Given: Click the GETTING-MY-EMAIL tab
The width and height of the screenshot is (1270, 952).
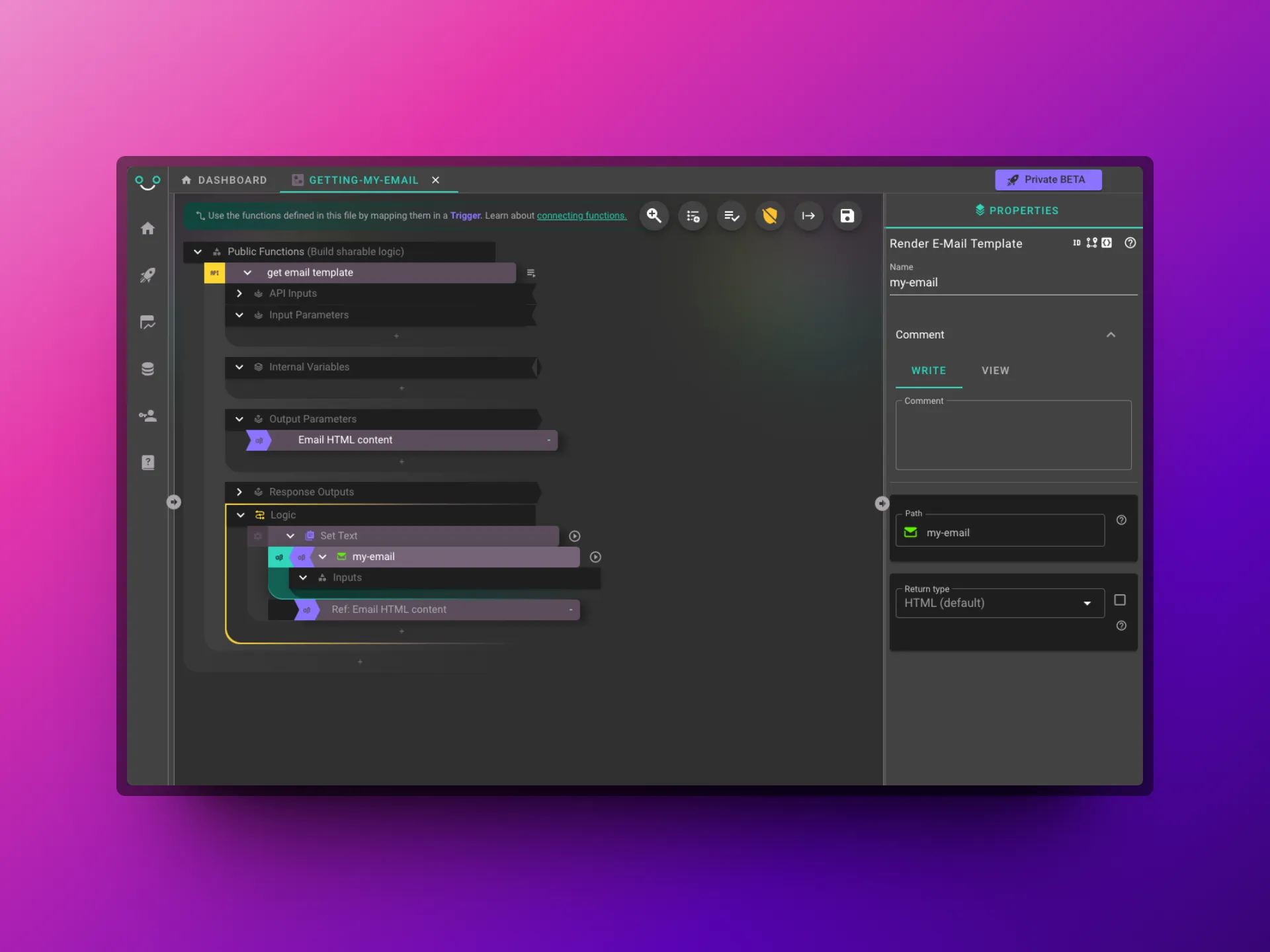Looking at the screenshot, I should point(363,180).
